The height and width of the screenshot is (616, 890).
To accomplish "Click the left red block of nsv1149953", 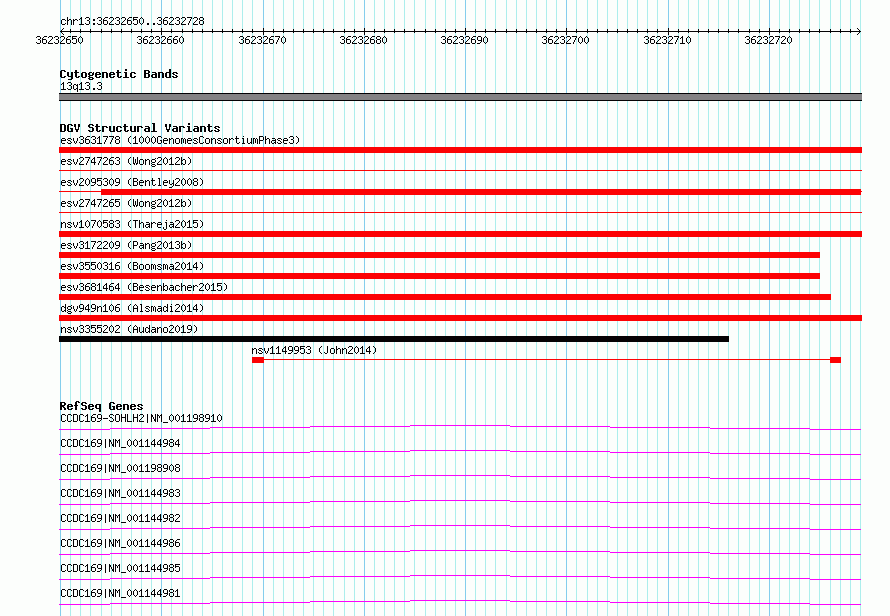I will [258, 360].
